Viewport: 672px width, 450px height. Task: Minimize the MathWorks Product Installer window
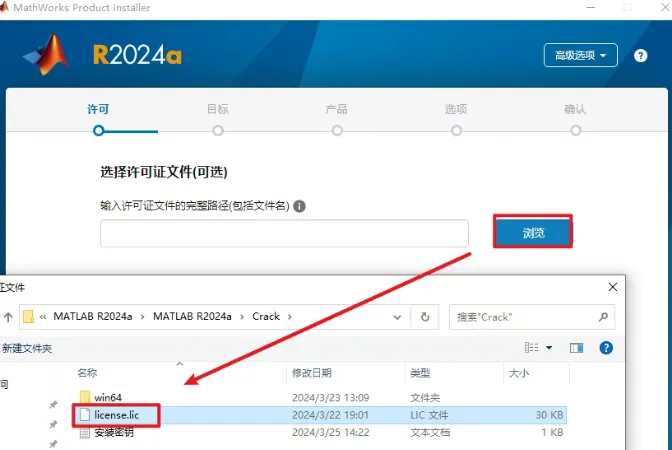point(591,7)
